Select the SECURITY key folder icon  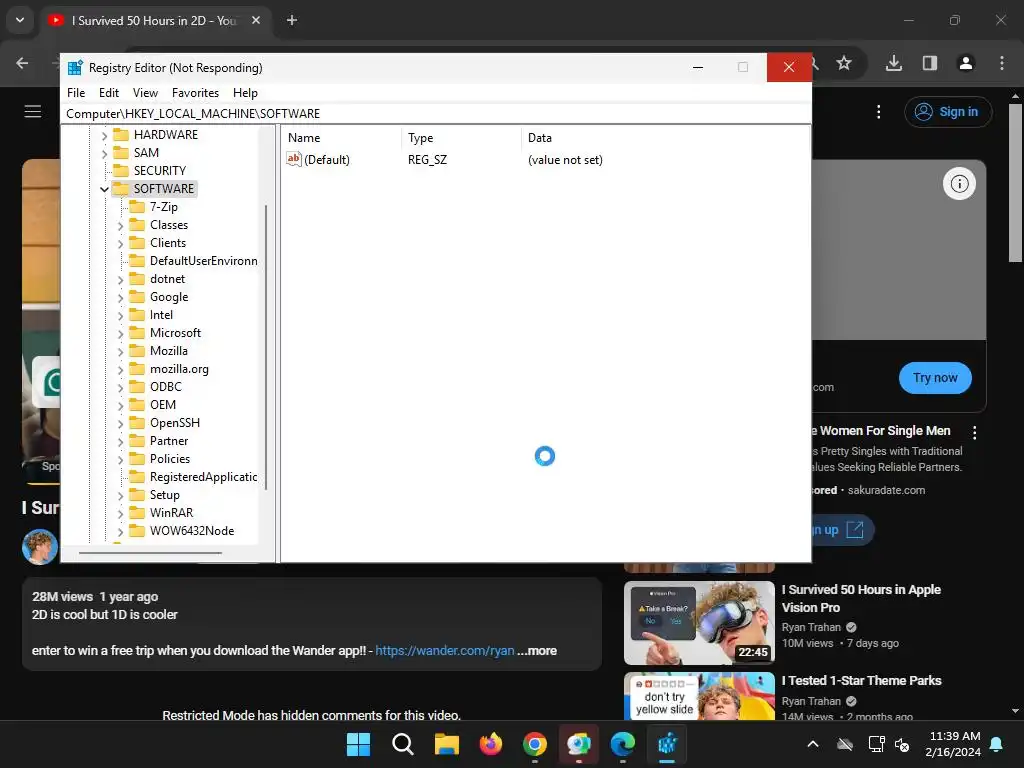[x=121, y=170]
